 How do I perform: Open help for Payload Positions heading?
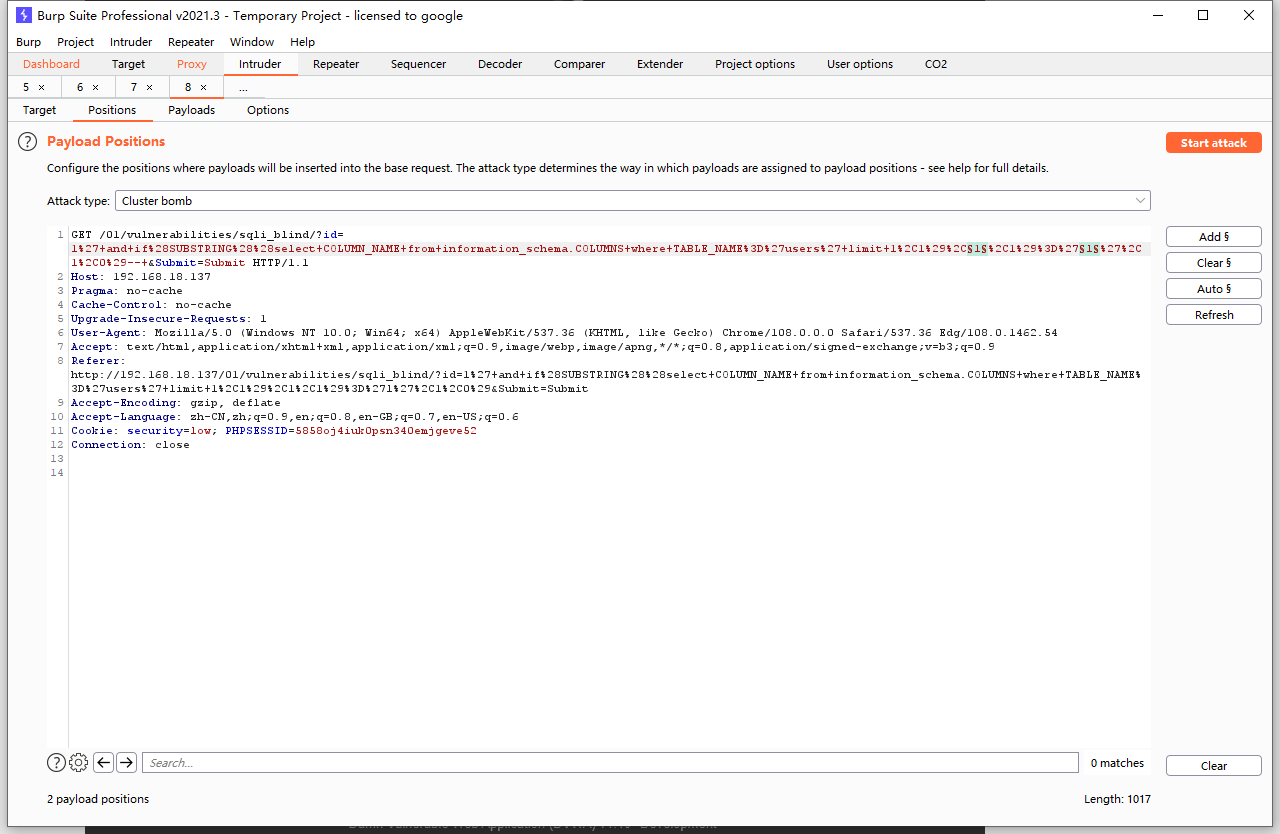(x=28, y=142)
